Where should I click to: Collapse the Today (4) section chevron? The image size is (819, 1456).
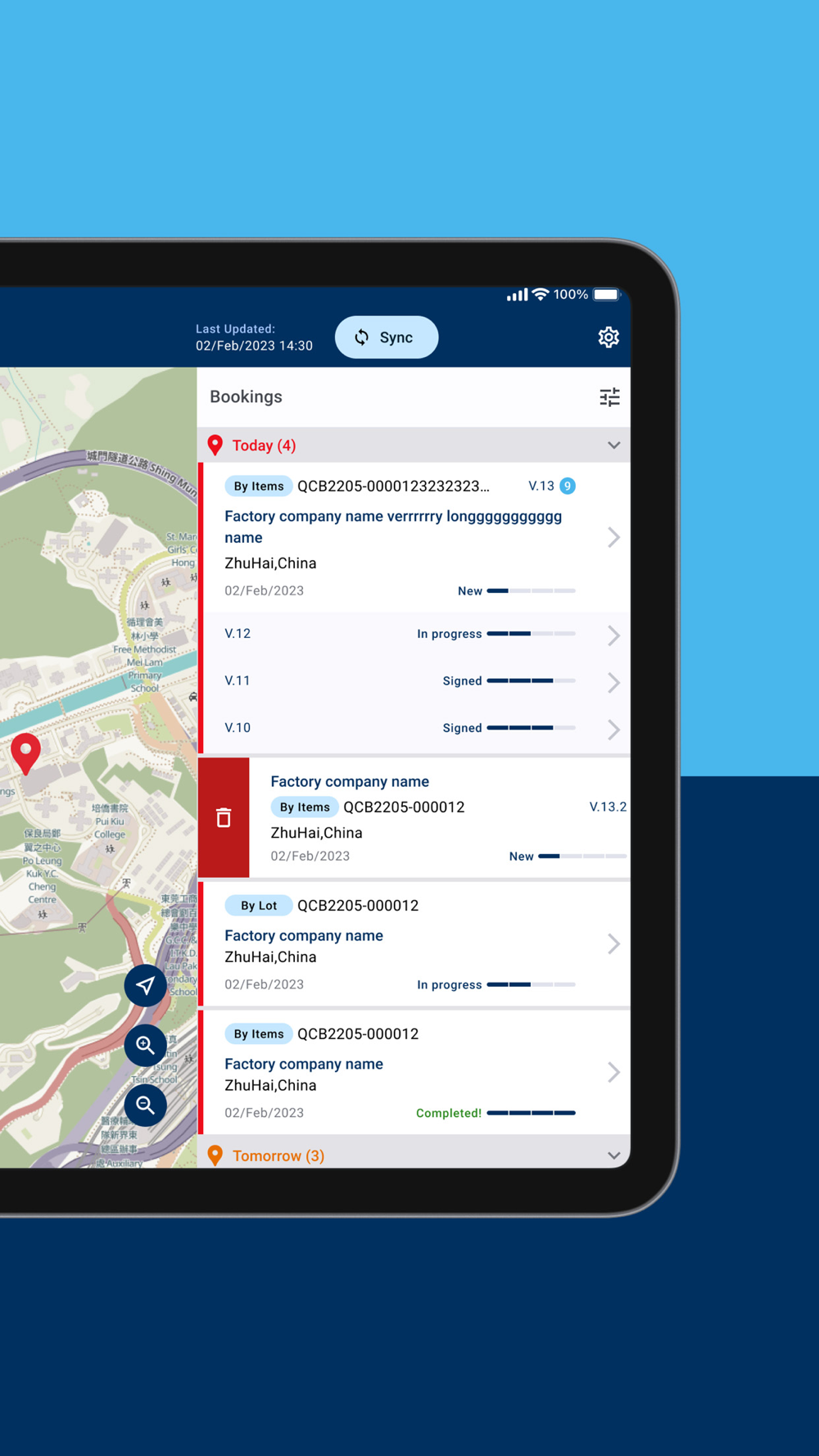click(613, 445)
